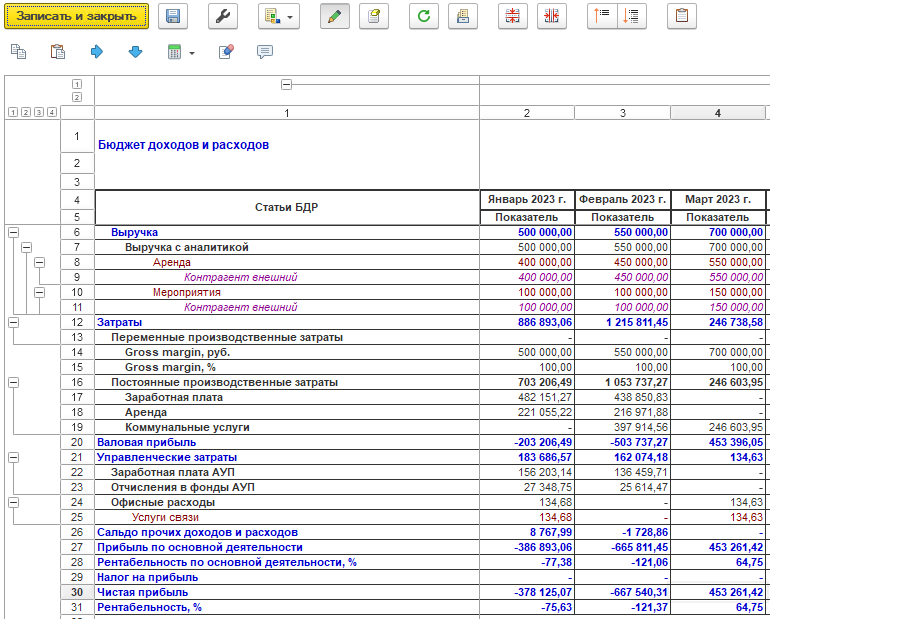Viewport: 922px width, 619px height.
Task: Click the Январь 2023 г. column header
Action: coord(527,199)
